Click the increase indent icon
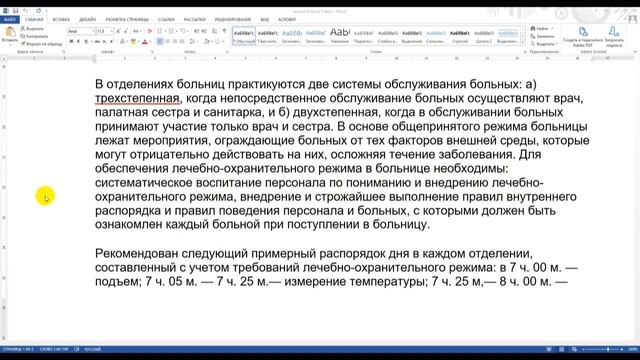Image resolution: width=640 pixels, height=360 pixels. [x=204, y=31]
